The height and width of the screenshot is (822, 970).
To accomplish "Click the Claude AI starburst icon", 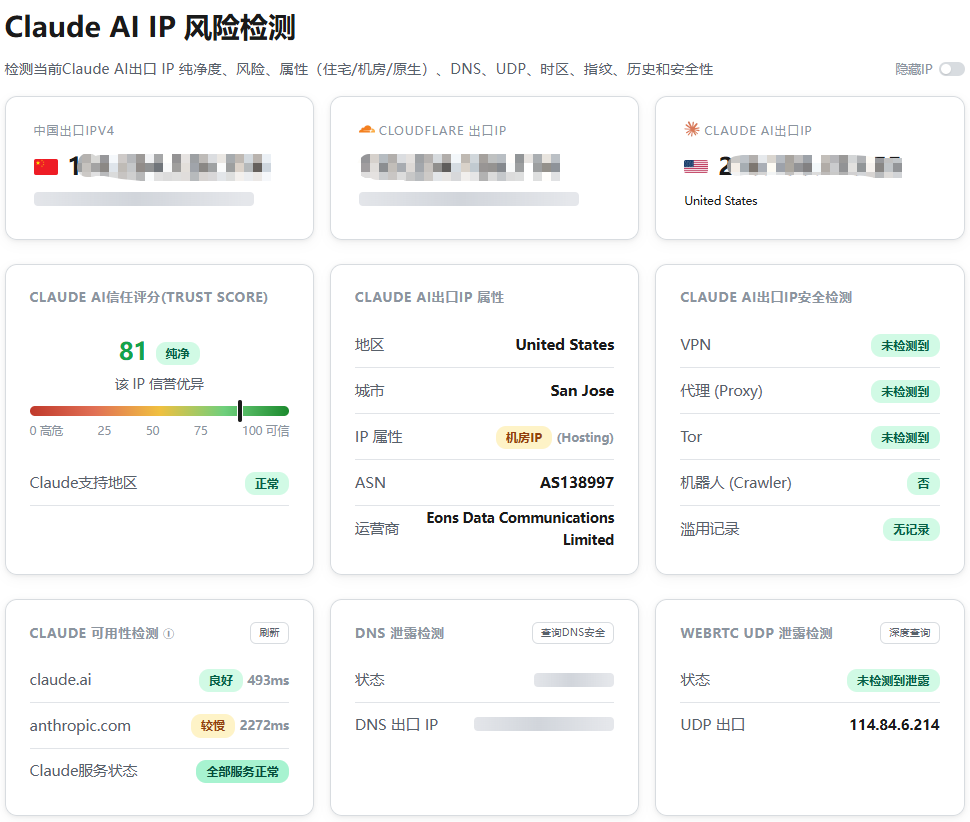I will tap(692, 129).
